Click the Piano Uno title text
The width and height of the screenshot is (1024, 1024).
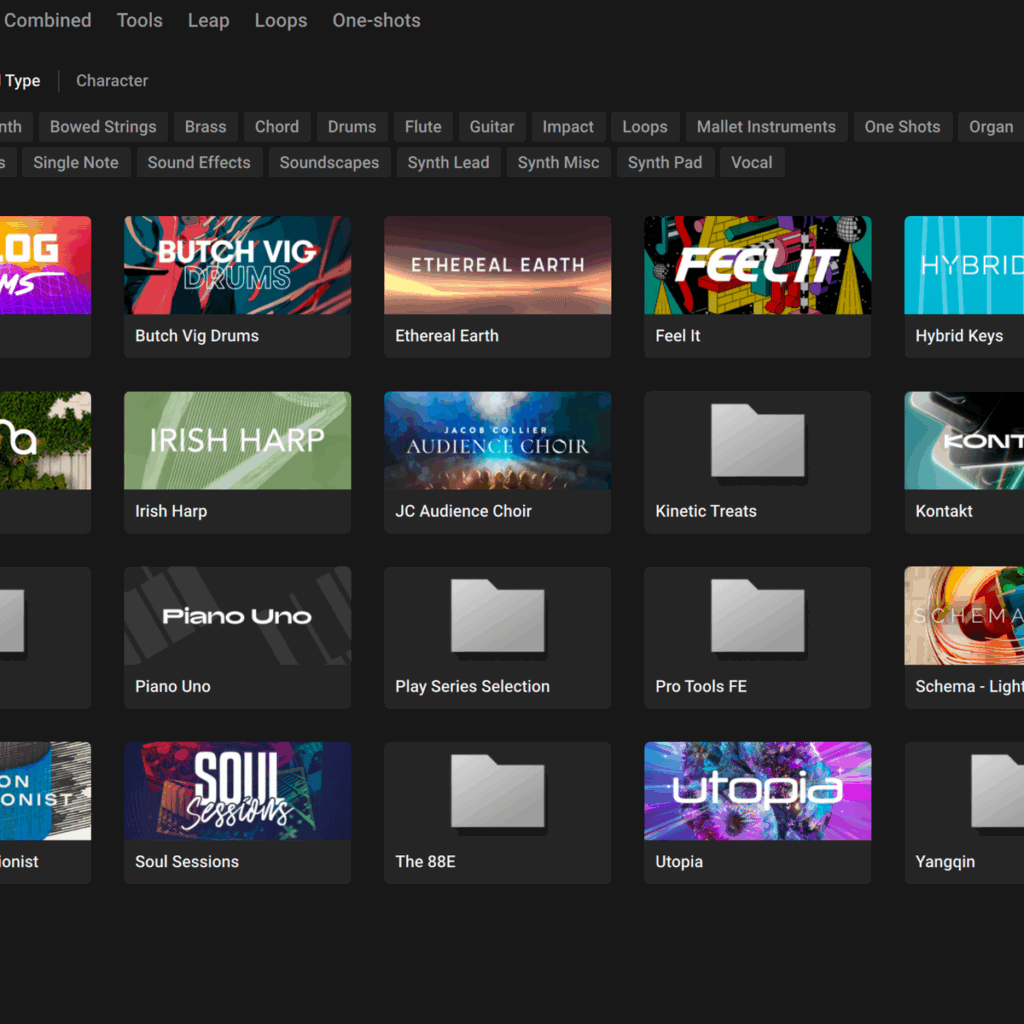point(172,686)
